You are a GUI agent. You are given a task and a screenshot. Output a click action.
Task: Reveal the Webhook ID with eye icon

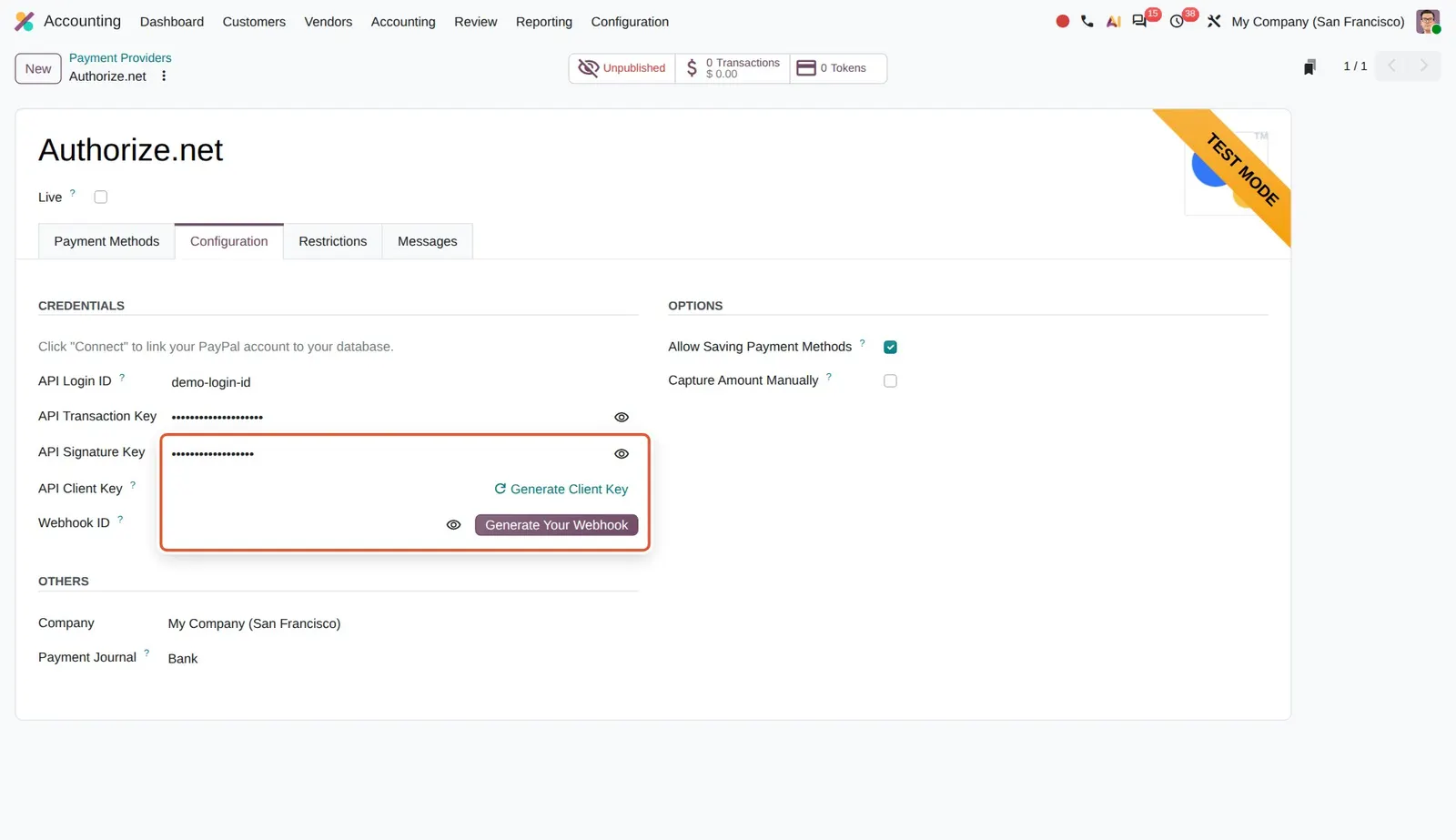(x=453, y=525)
